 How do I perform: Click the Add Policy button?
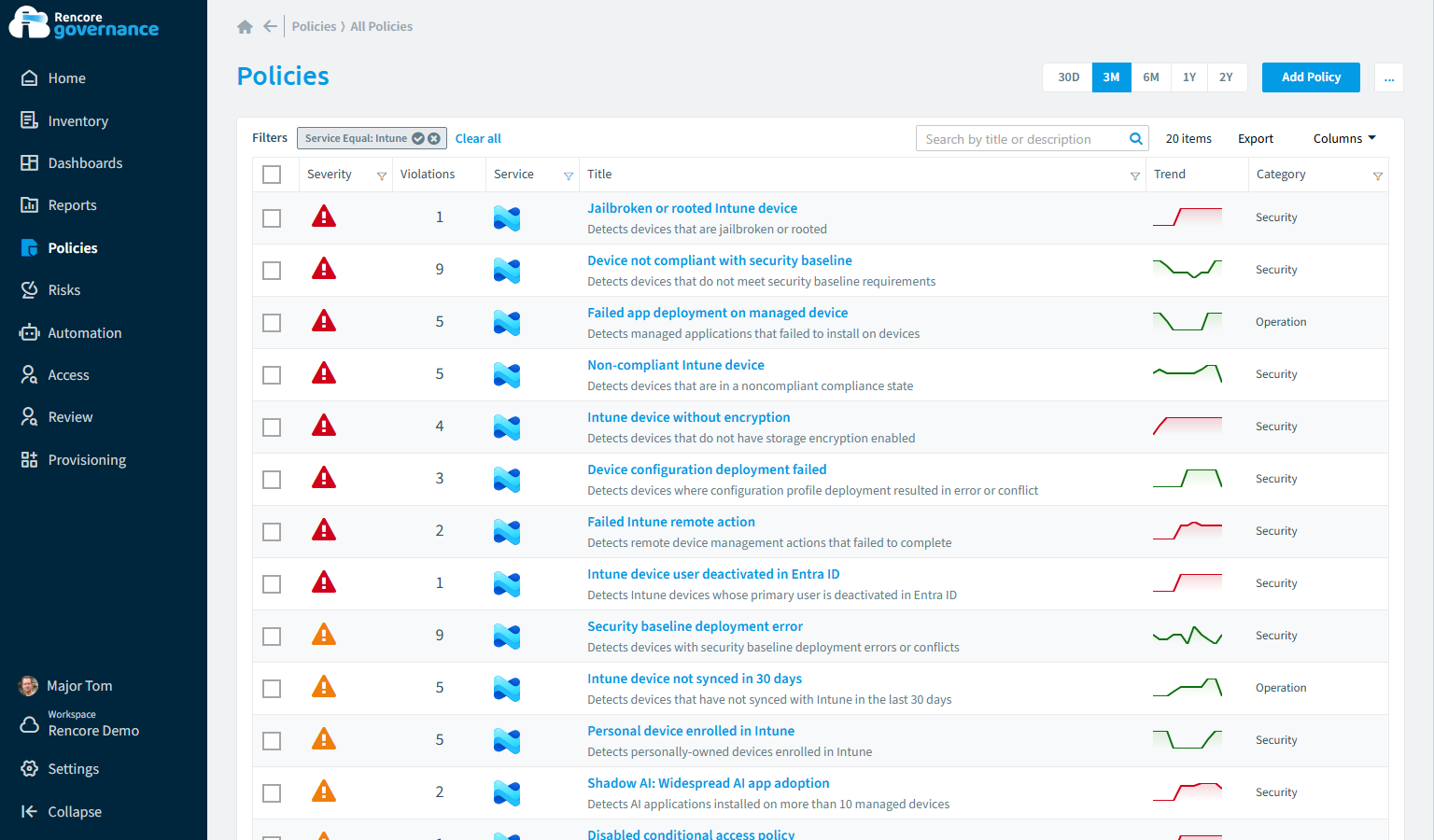[1311, 77]
